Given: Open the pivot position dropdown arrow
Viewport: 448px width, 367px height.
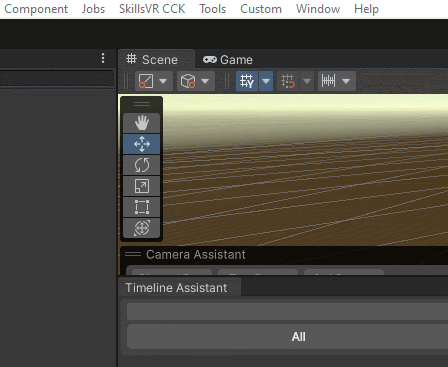Looking at the screenshot, I should pyautogui.click(x=163, y=81).
